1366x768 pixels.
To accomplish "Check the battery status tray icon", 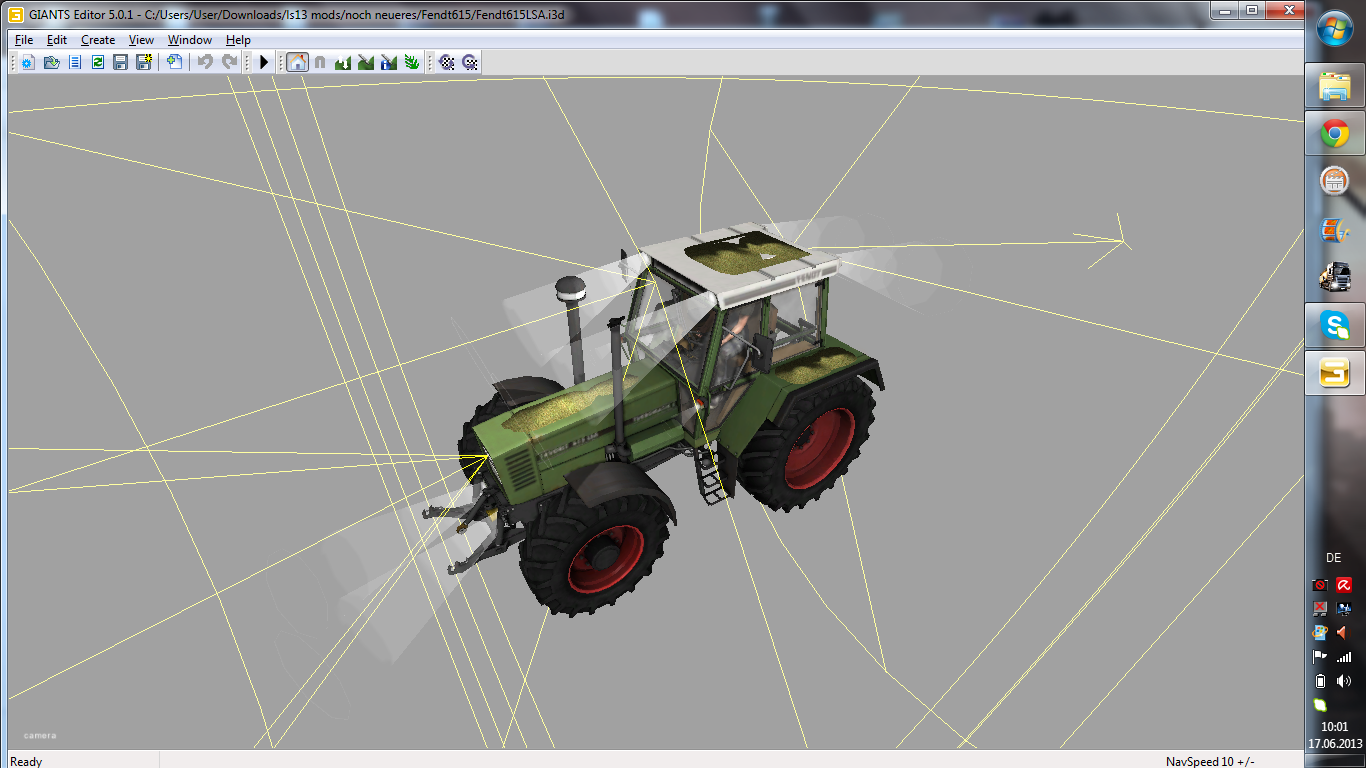I will coord(1320,681).
